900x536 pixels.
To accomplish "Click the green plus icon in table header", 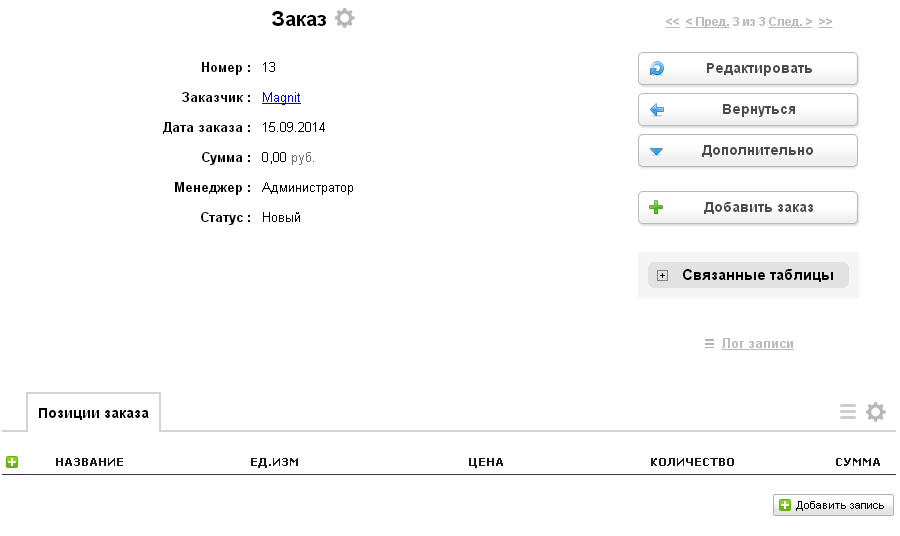I will (12, 462).
